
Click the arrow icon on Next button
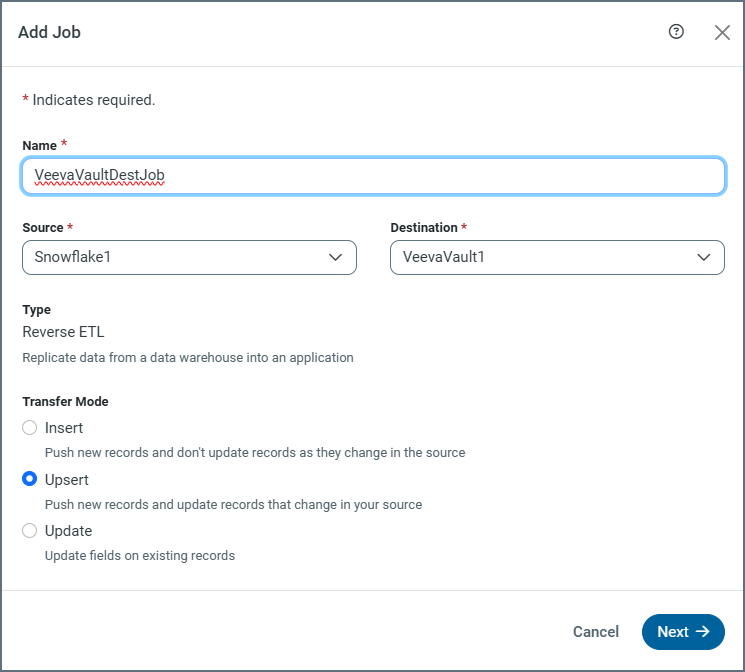(702, 632)
